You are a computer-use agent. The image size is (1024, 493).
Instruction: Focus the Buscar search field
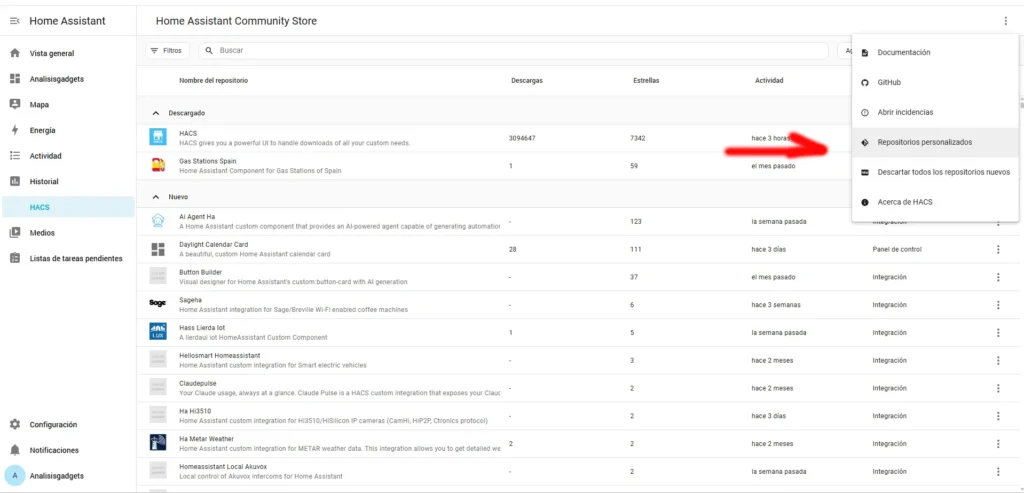513,50
